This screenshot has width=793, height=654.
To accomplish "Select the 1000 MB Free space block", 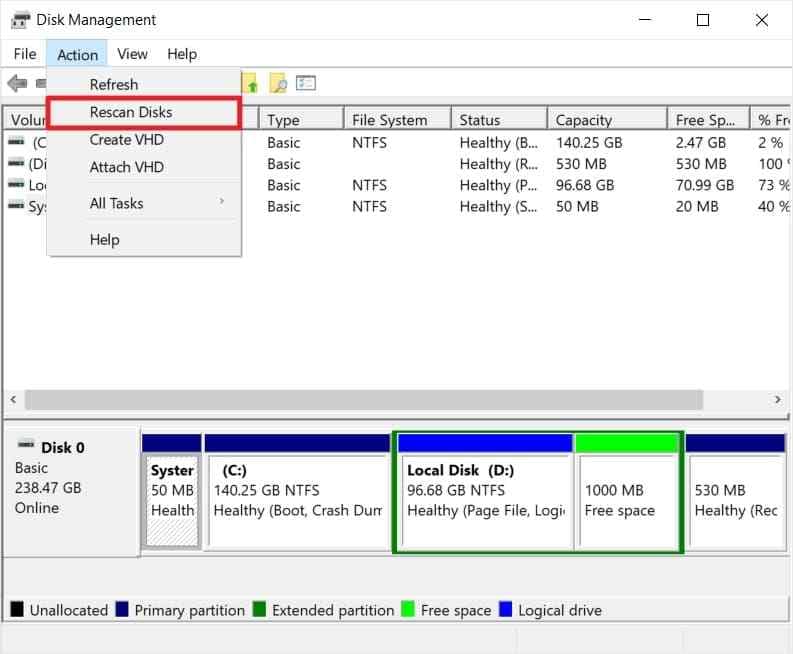I will point(627,492).
